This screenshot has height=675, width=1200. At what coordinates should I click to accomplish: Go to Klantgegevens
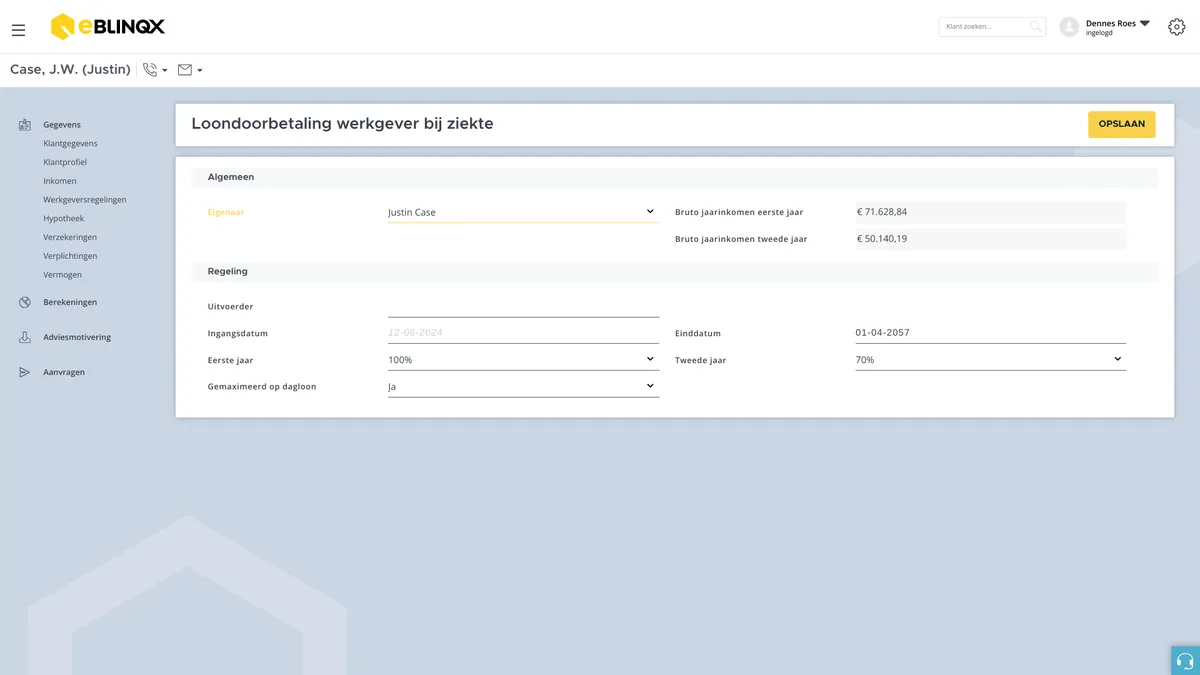[70, 143]
